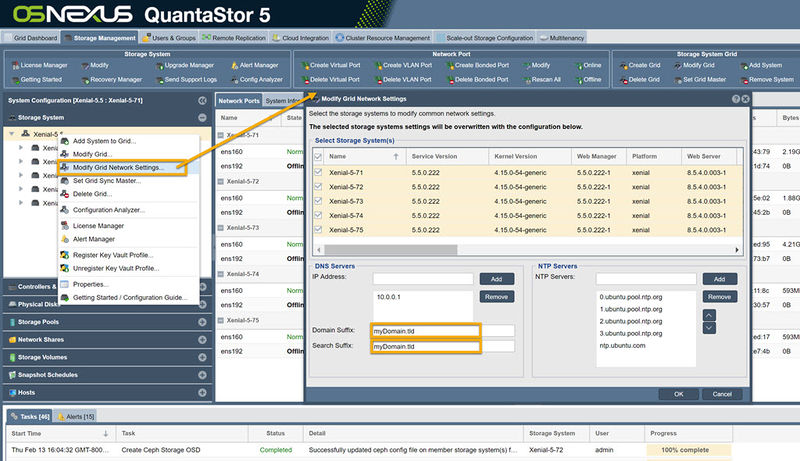Collapse the Xenial-5 grid tree node
This screenshot has width=800, height=461.
(x=12, y=134)
